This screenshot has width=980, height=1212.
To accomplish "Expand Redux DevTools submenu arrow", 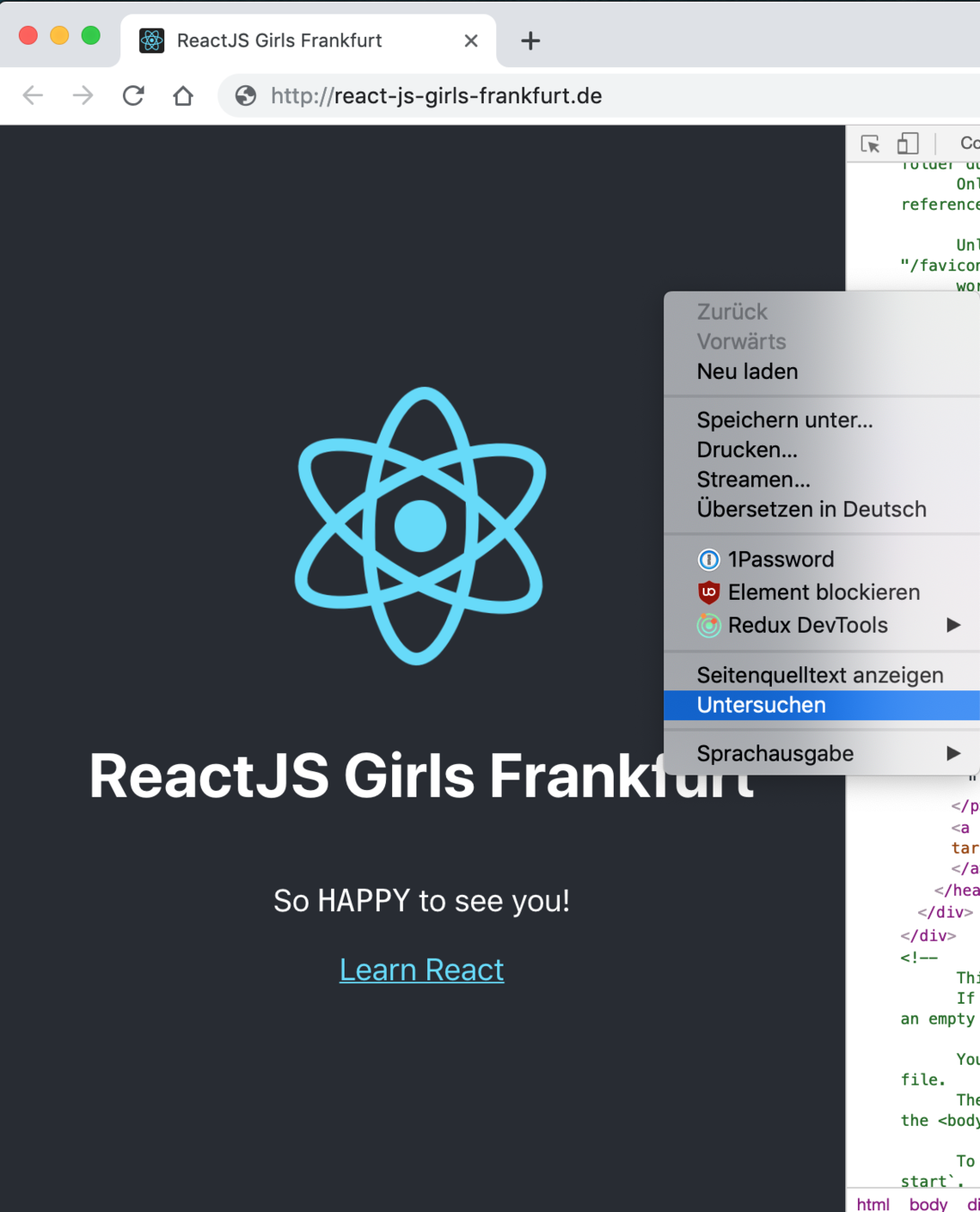I will [x=954, y=625].
